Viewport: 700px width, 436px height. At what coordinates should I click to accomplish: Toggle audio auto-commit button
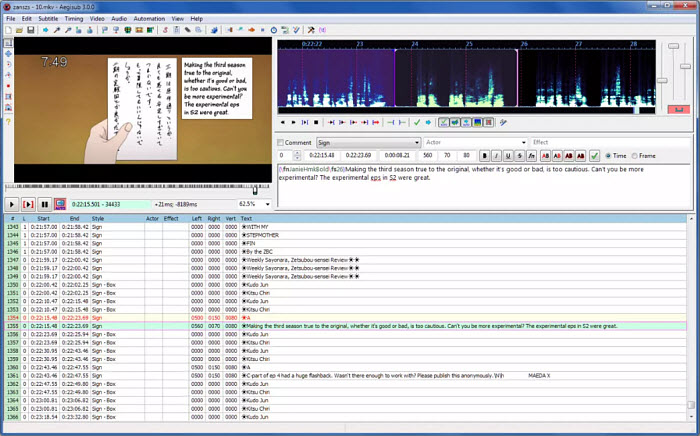click(x=444, y=122)
